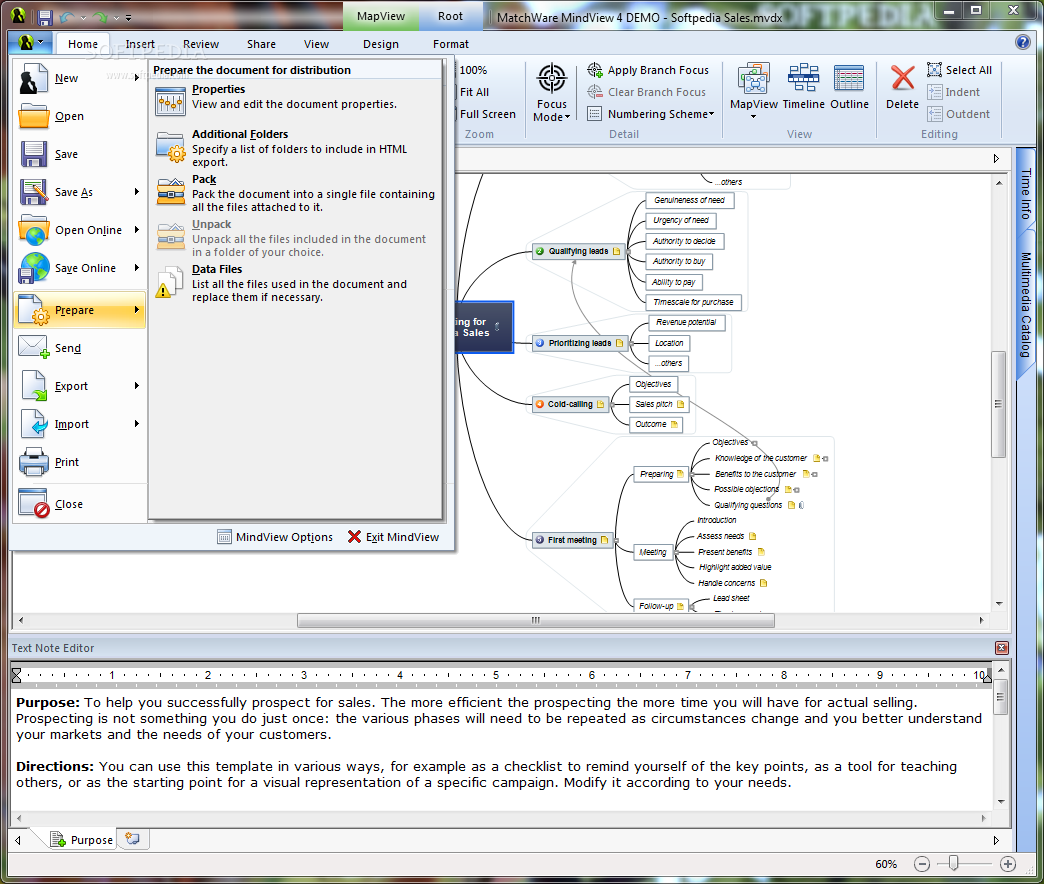Open the Share ribbon tab
Viewport: 1044px width, 884px height.
[261, 44]
